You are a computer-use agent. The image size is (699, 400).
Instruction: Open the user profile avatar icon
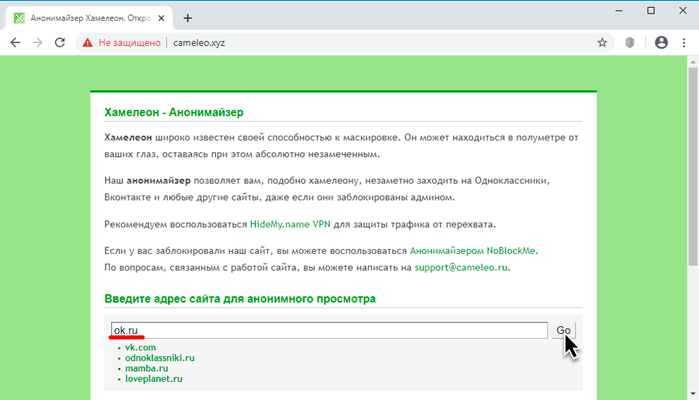pyautogui.click(x=661, y=42)
